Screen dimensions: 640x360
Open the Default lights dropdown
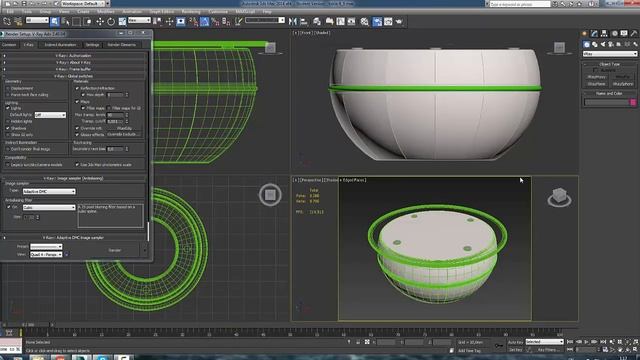(50, 115)
